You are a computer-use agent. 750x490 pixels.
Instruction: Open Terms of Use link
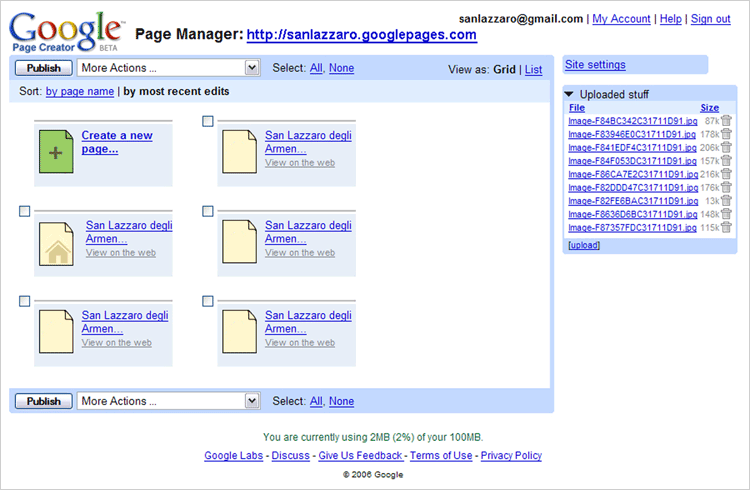tap(441, 456)
